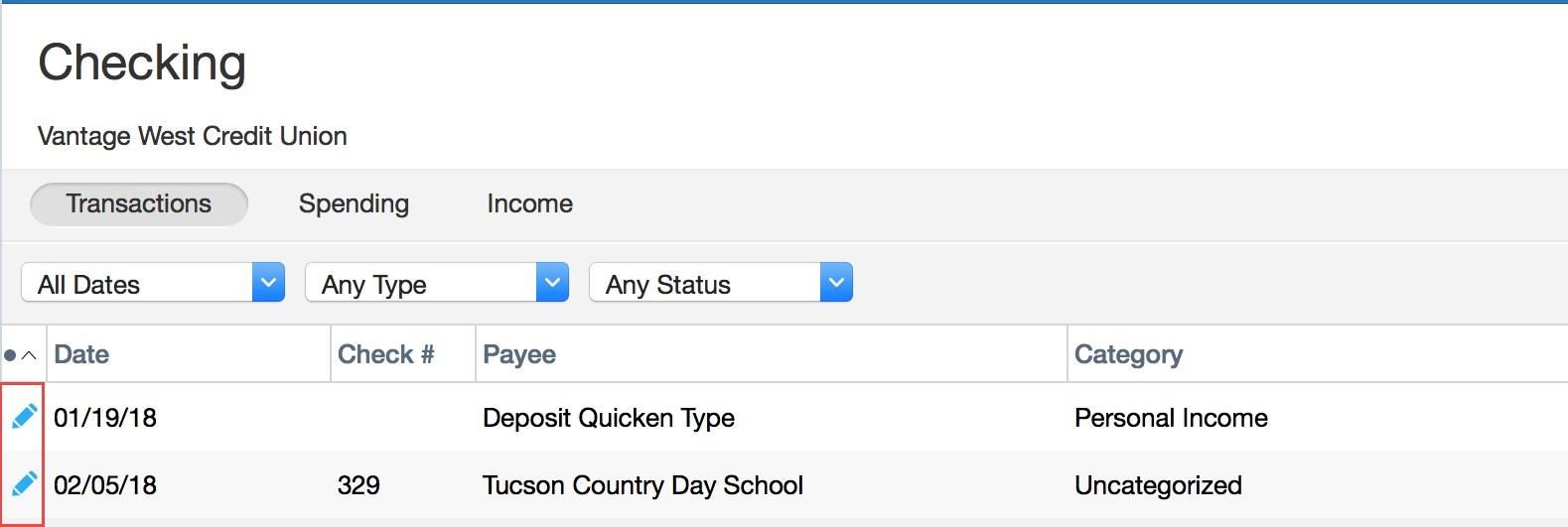
Task: Select the Deposit Quicken Type payee cell
Action: click(x=608, y=418)
